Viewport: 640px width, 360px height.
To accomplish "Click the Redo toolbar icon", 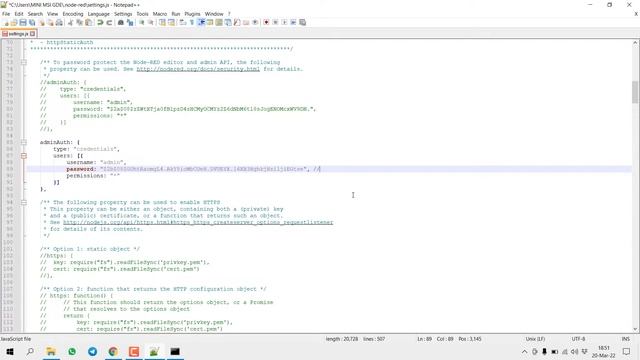I will (109, 22).
